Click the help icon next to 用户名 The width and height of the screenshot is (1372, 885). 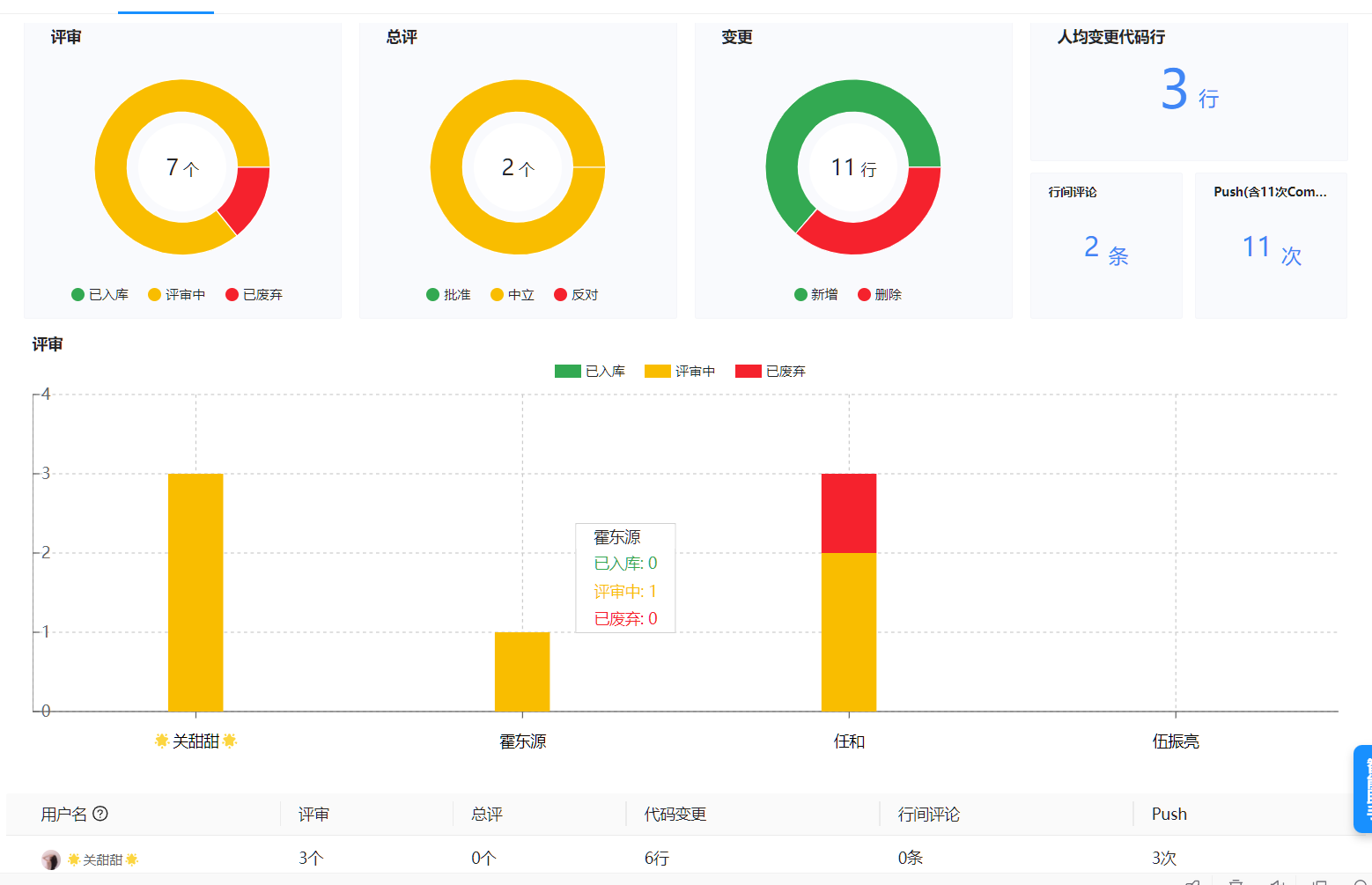point(100,814)
